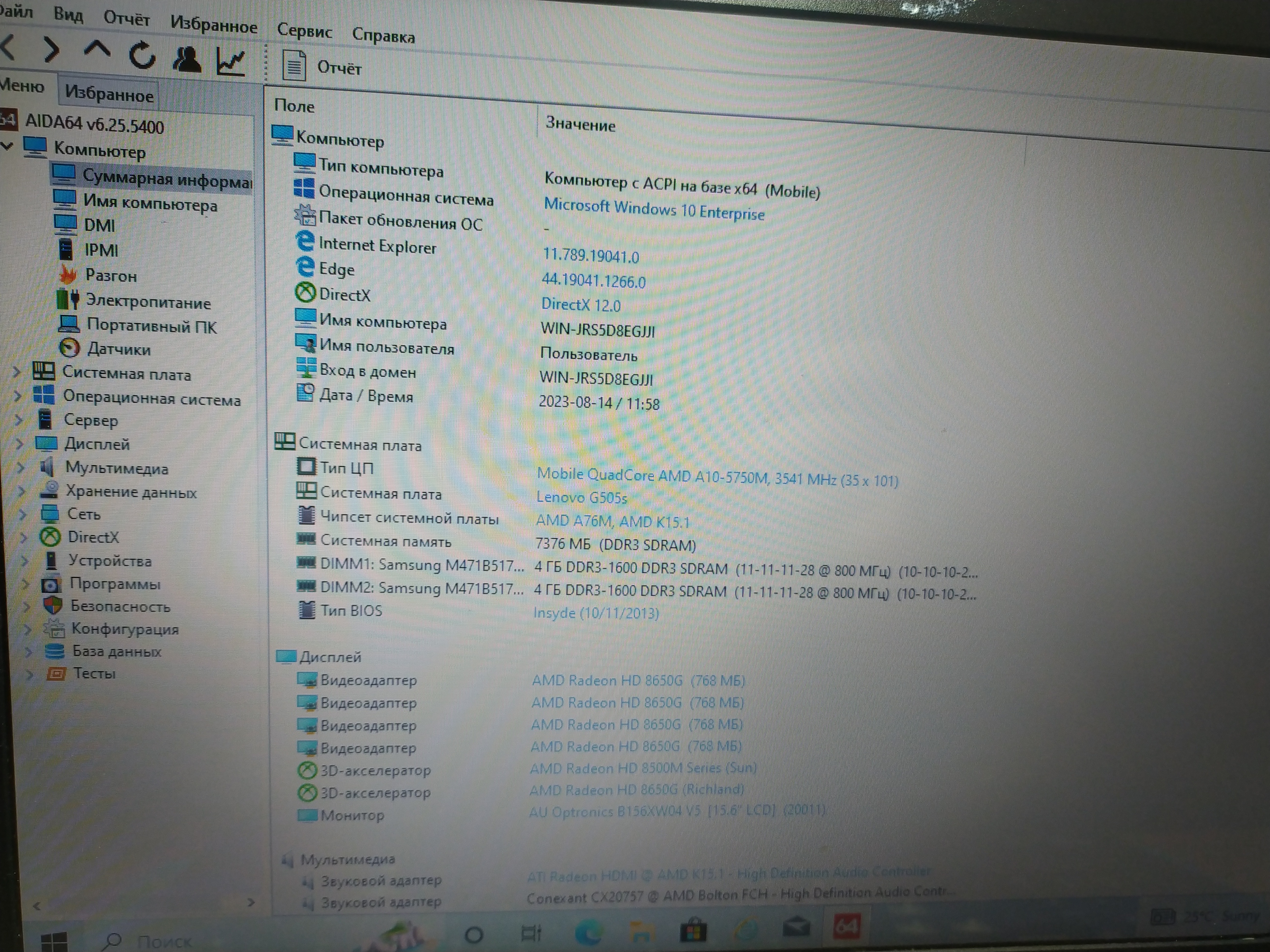1270x952 pixels.
Task: Open the user icon in the toolbar
Action: 186,59
